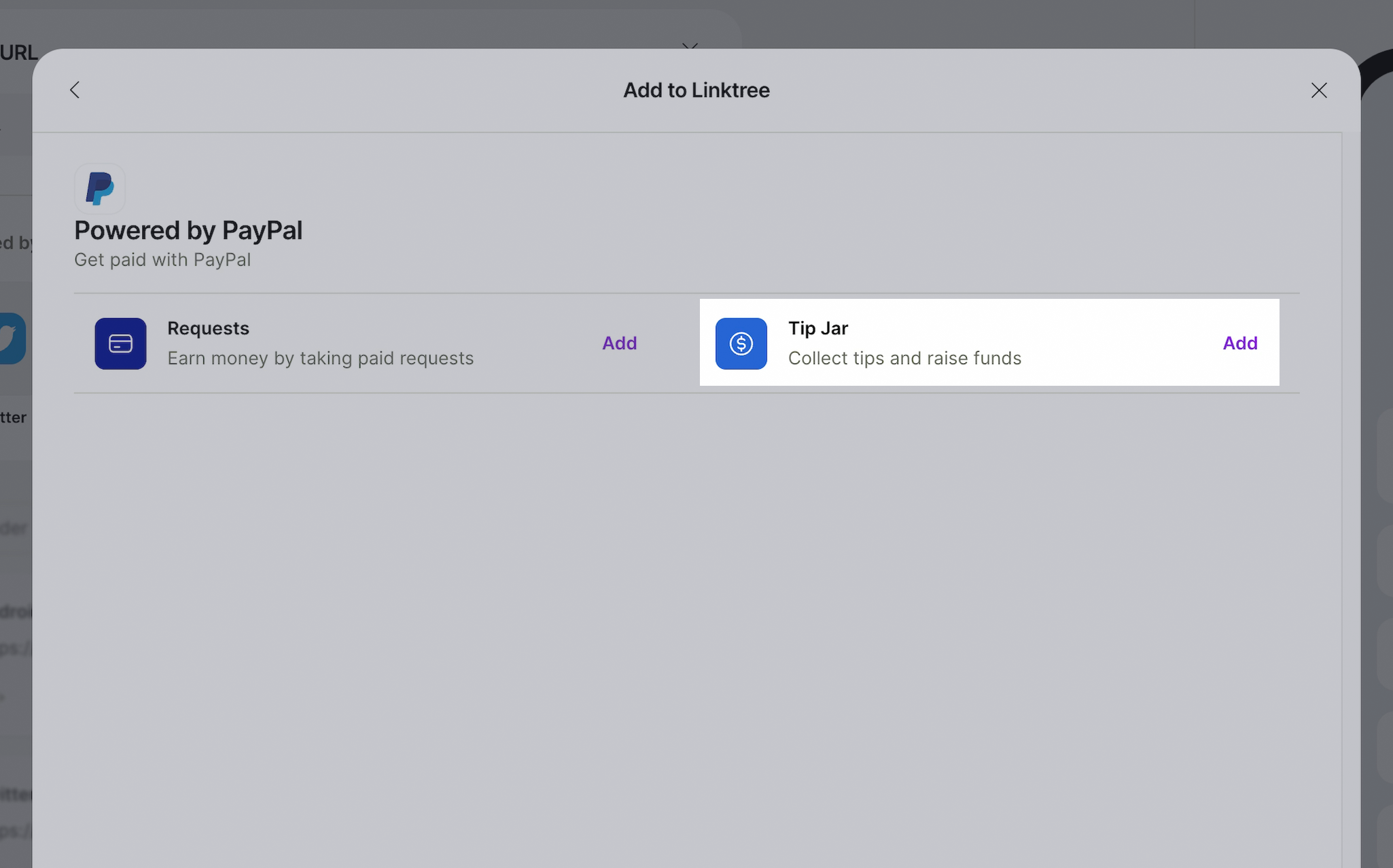Click the 'Get paid with PayPal' subtitle
The height and width of the screenshot is (868, 1393).
click(162, 259)
